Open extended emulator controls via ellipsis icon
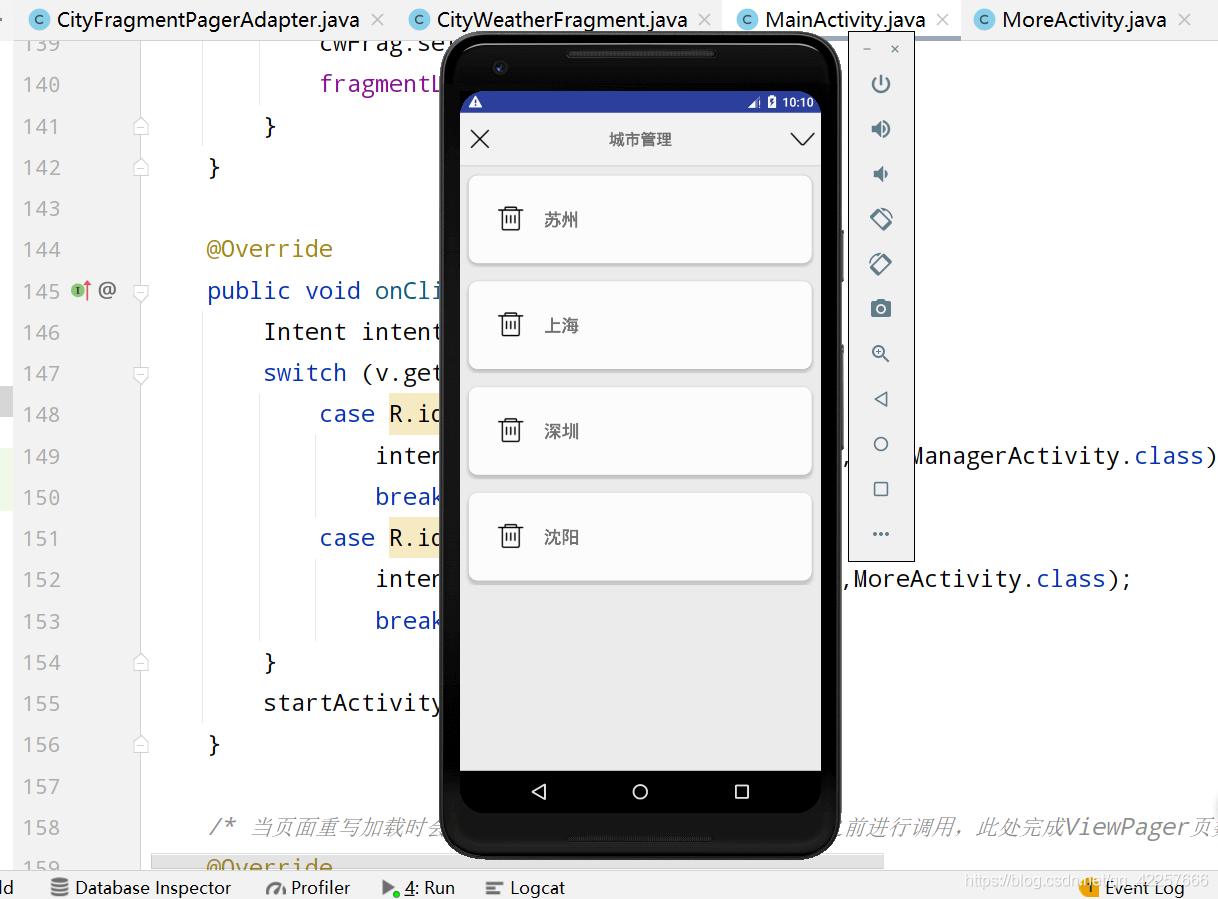Viewport: 1218px width, 899px height. coord(881,533)
